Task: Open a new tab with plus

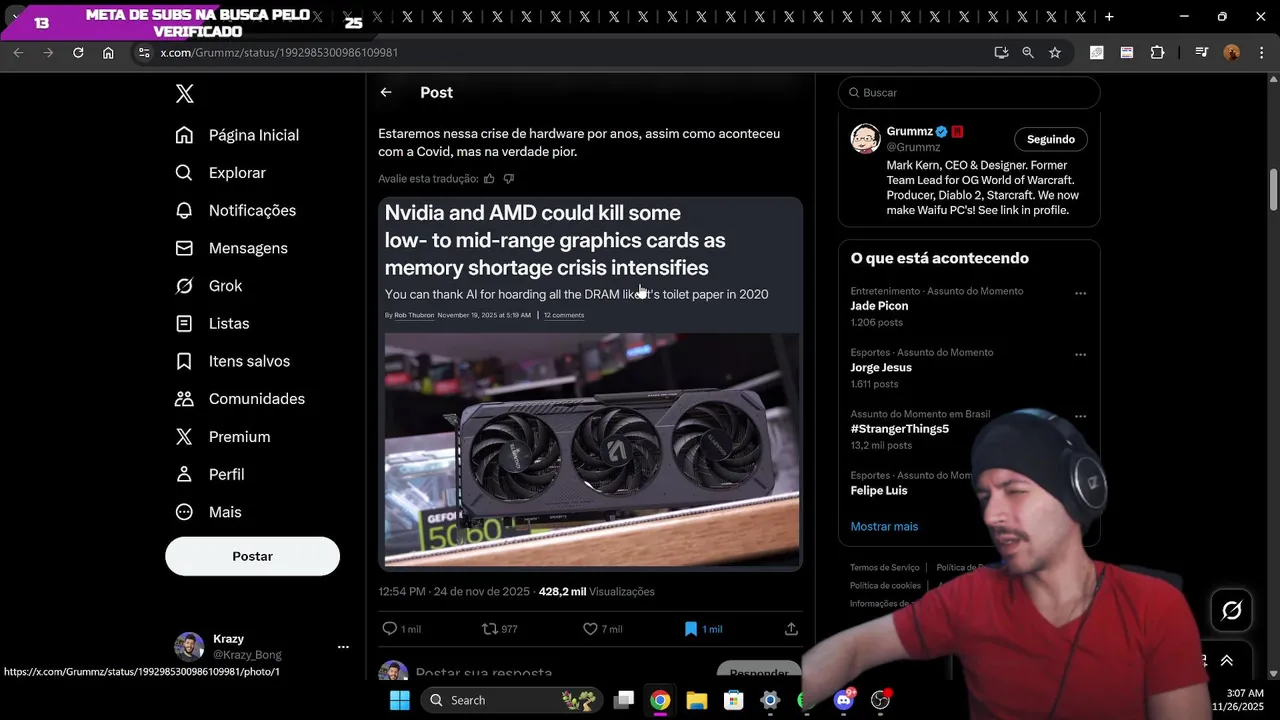Action: [x=1109, y=17]
